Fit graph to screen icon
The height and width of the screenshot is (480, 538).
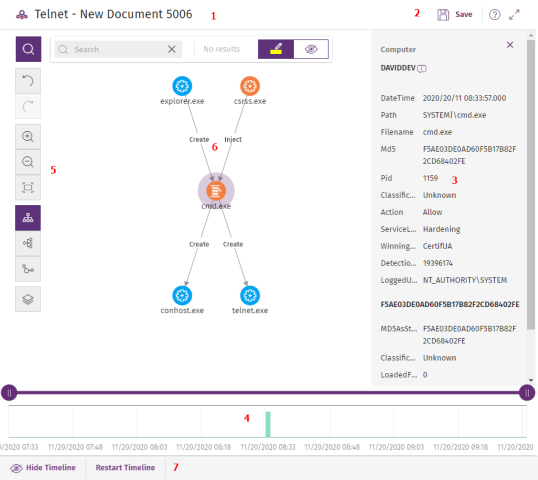point(28,187)
